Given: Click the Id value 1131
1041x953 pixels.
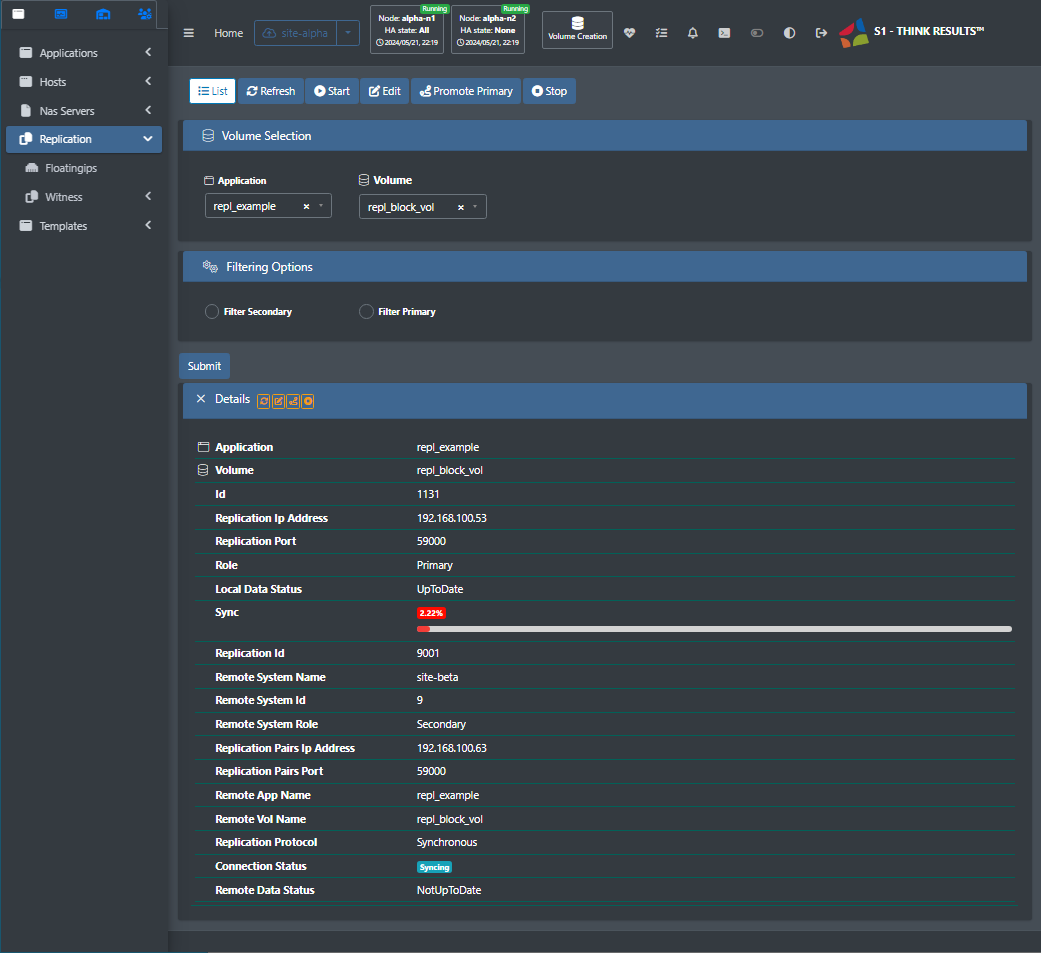Looking at the screenshot, I should point(428,494).
